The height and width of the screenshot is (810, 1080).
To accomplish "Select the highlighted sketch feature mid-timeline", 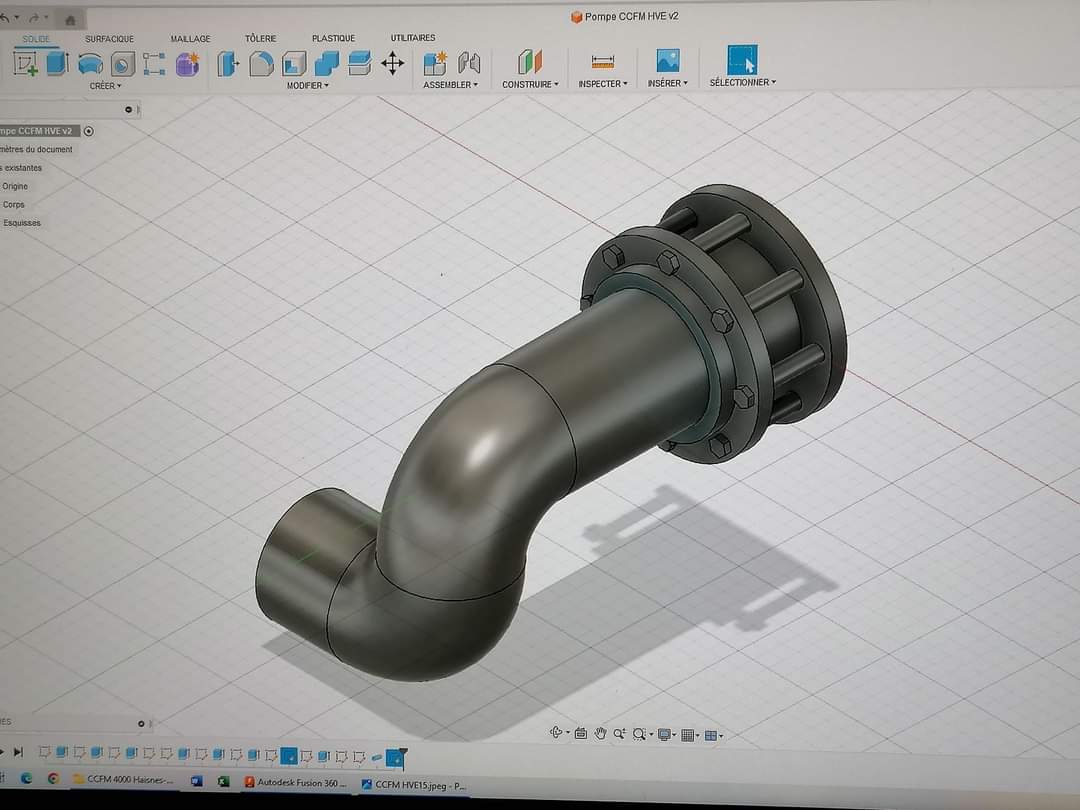I will (x=289, y=756).
